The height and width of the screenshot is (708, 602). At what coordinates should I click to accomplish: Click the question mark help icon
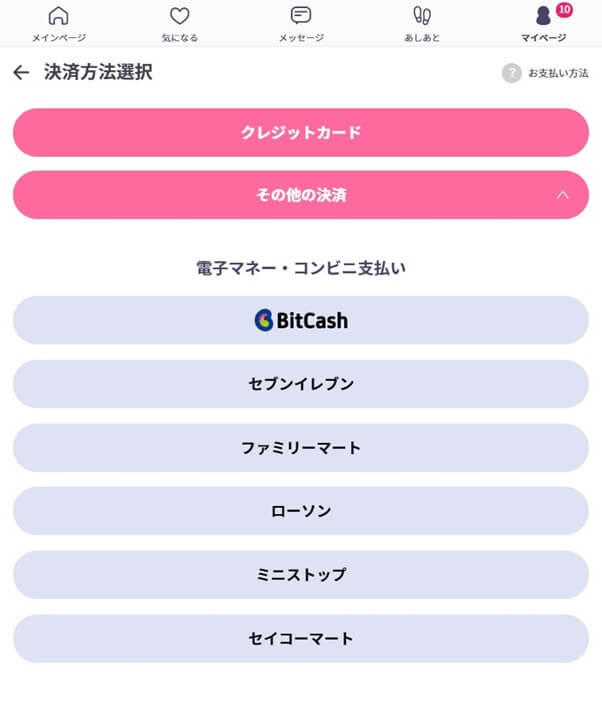512,73
